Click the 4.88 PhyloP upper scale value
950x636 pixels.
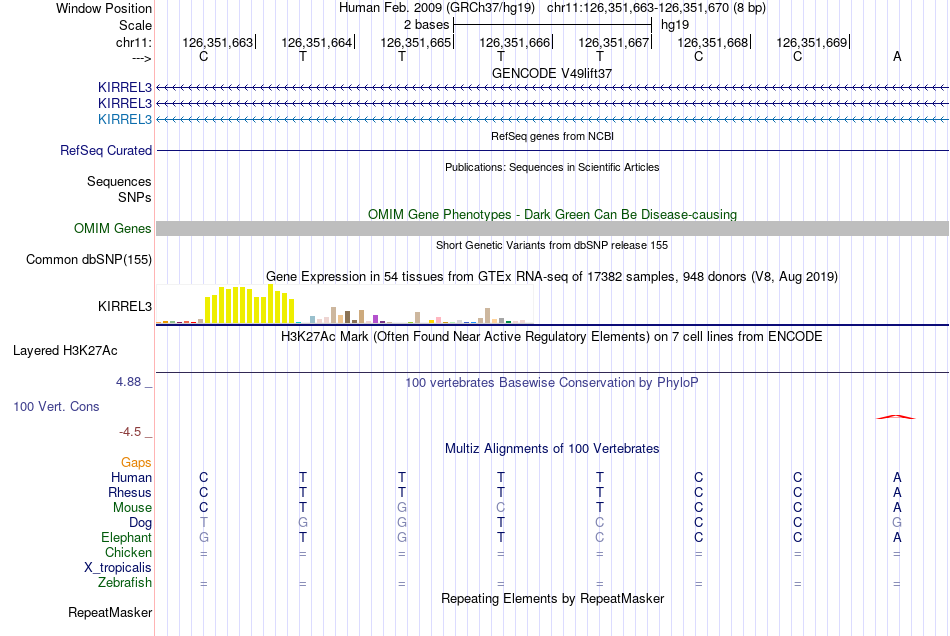128,382
